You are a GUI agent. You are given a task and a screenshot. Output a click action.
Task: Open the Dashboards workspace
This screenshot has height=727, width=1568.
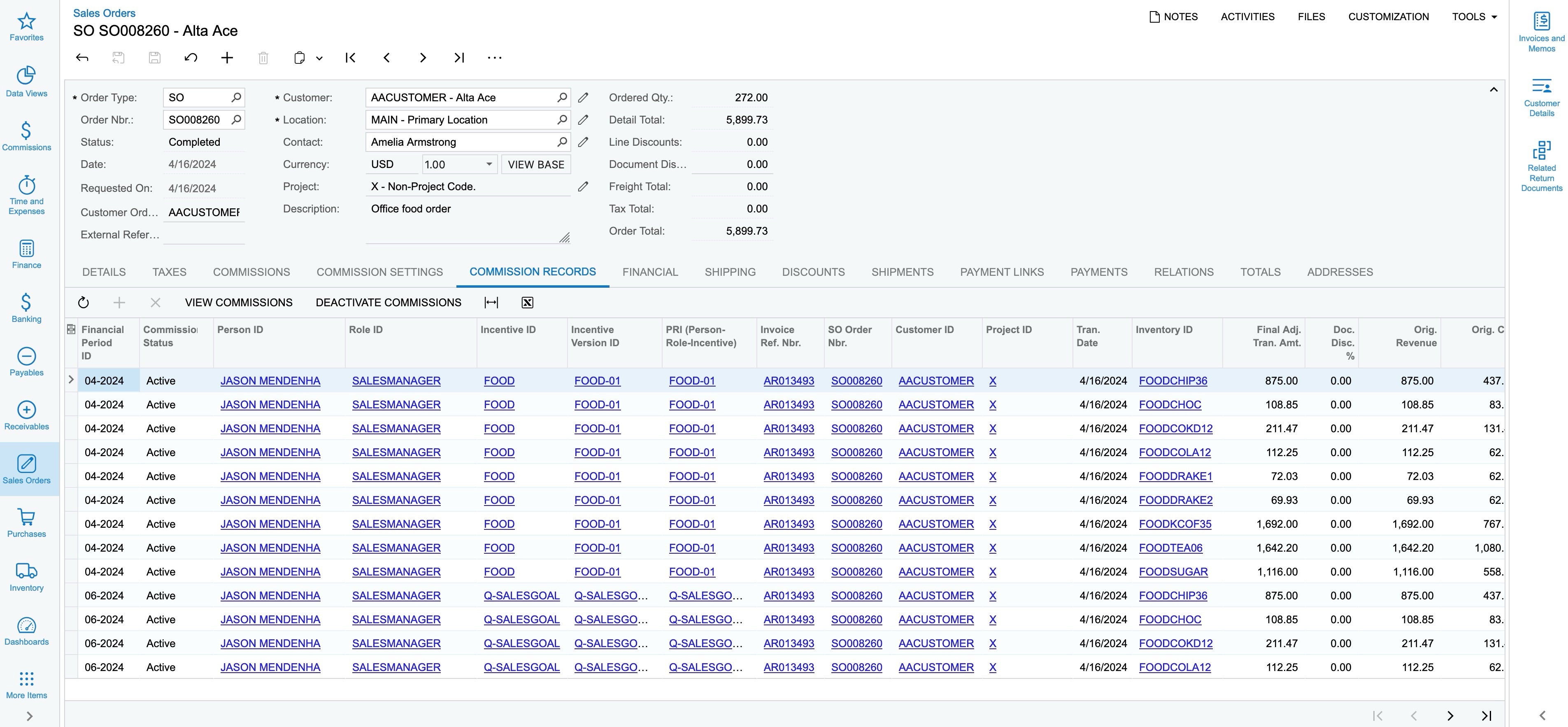pos(27,630)
